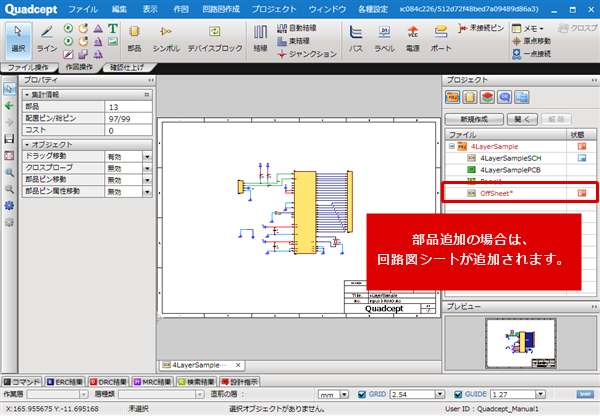
Task: Select the Text (T) drawing tool
Action: point(112,29)
